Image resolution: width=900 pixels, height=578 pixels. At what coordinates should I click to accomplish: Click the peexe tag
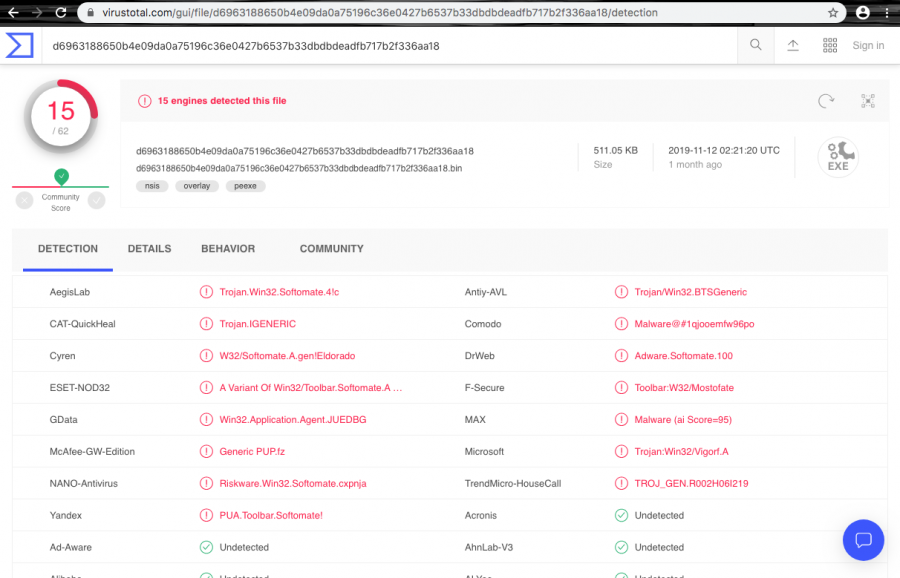(x=245, y=186)
